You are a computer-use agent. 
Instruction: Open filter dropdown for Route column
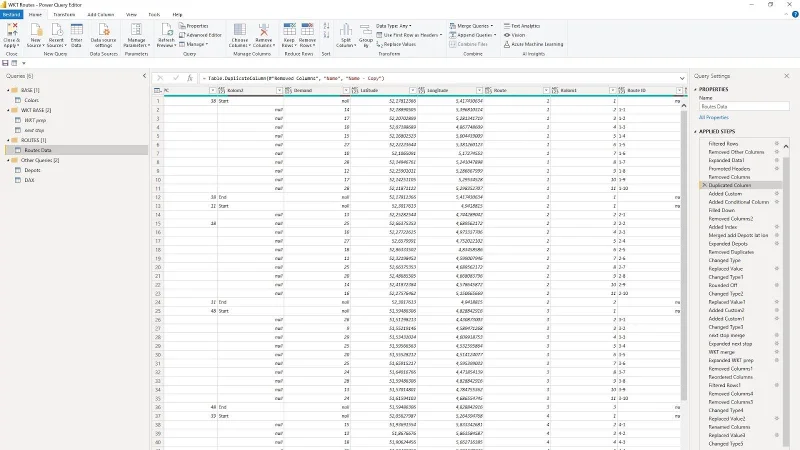[546, 90]
